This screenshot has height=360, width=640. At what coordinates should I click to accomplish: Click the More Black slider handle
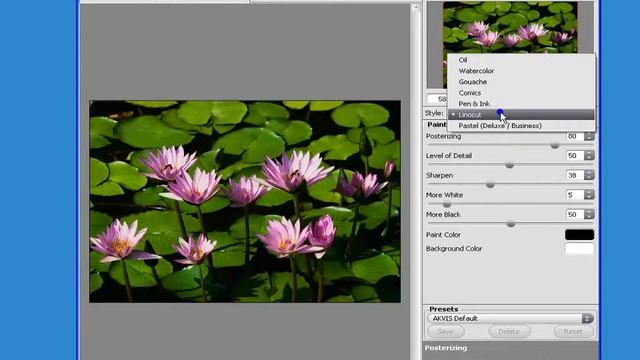(511, 224)
